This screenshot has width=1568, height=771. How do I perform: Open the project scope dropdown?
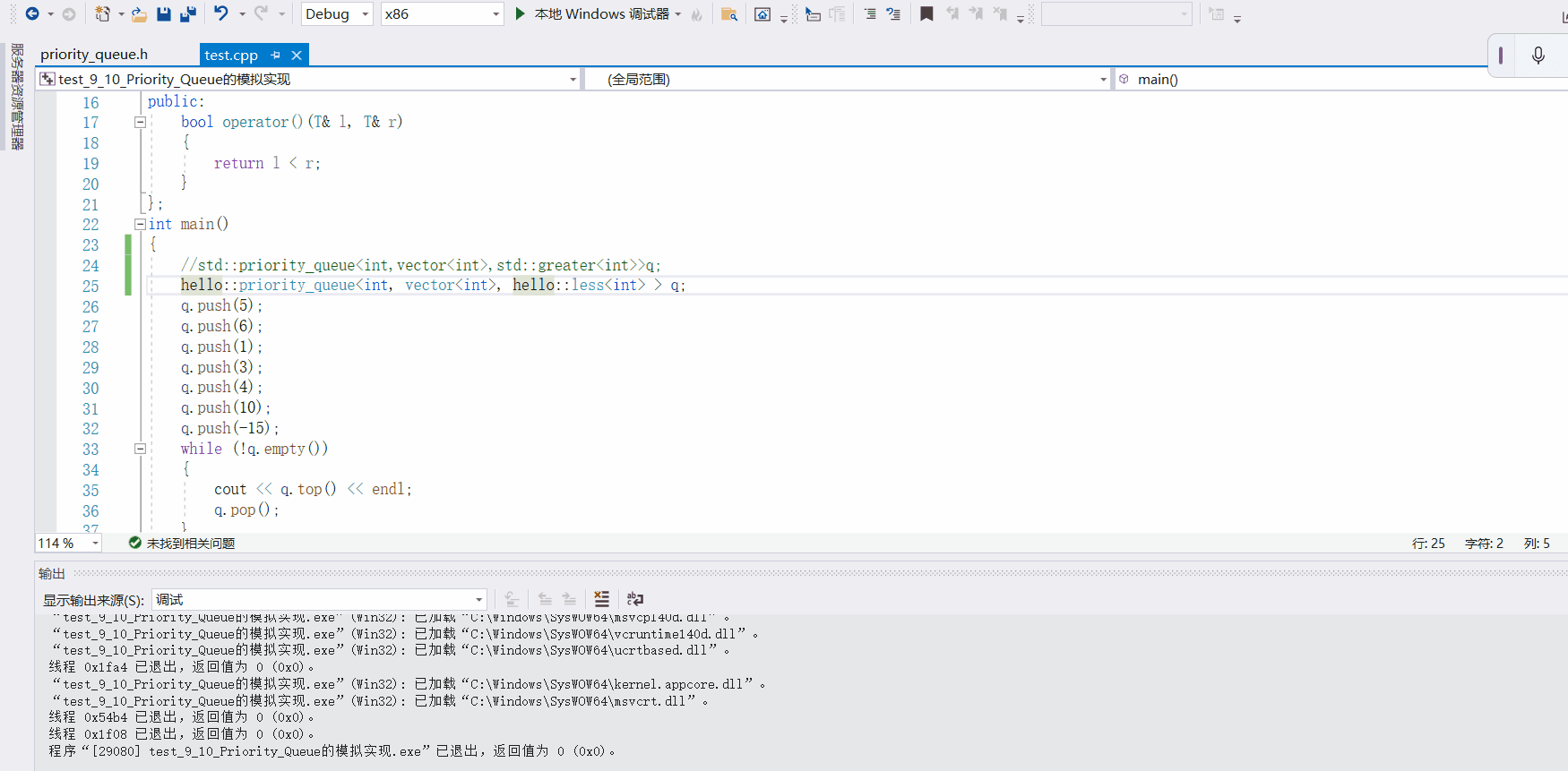pos(309,79)
